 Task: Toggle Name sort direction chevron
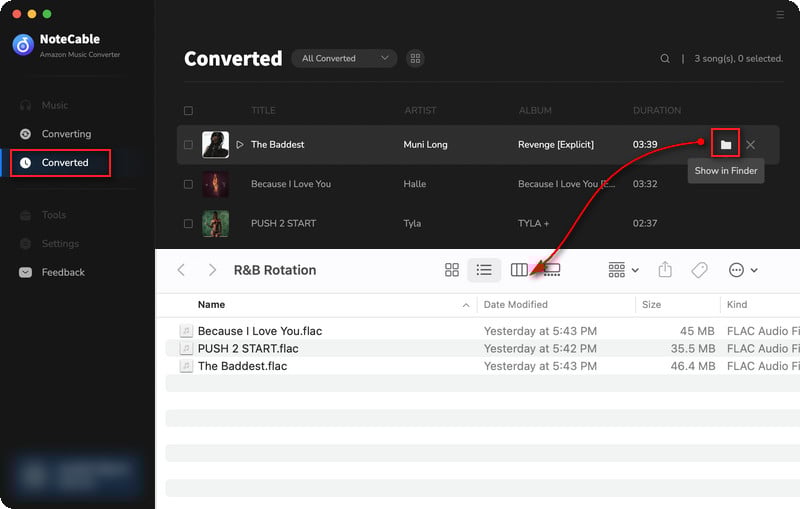click(466, 305)
